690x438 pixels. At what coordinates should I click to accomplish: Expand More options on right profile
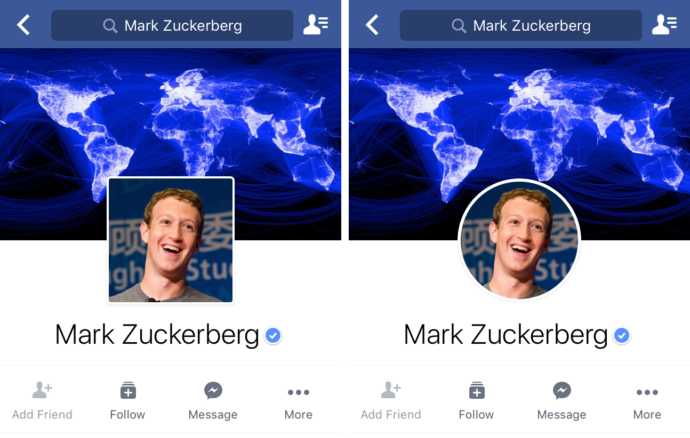coord(647,403)
